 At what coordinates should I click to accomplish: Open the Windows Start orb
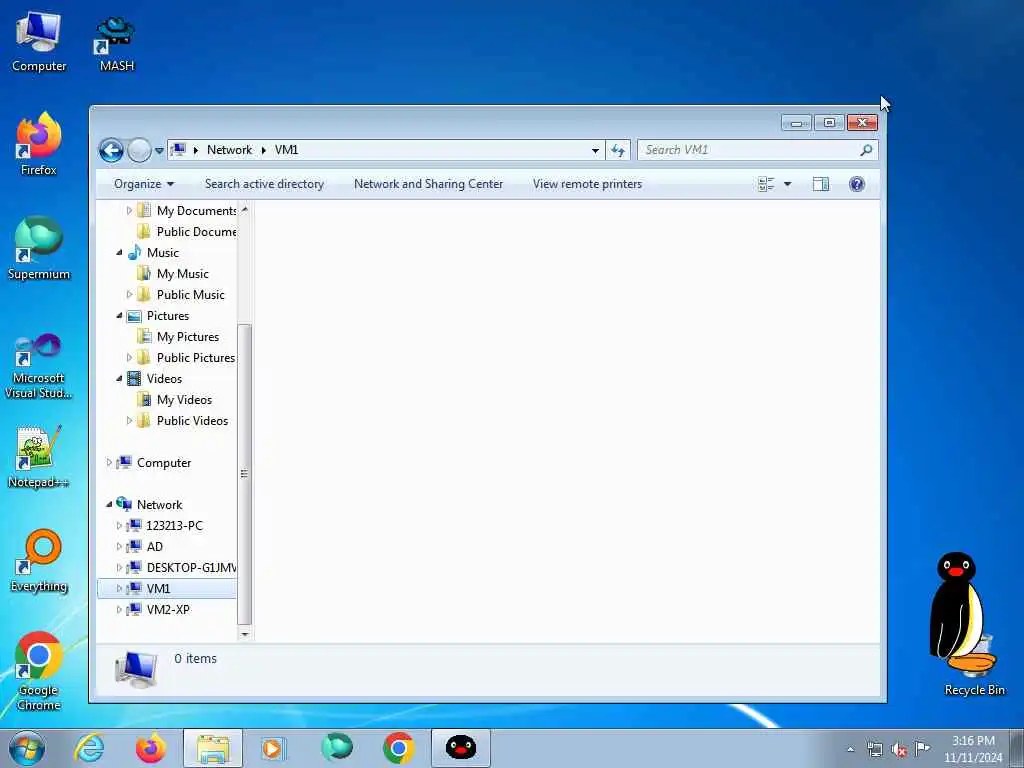pyautogui.click(x=27, y=748)
